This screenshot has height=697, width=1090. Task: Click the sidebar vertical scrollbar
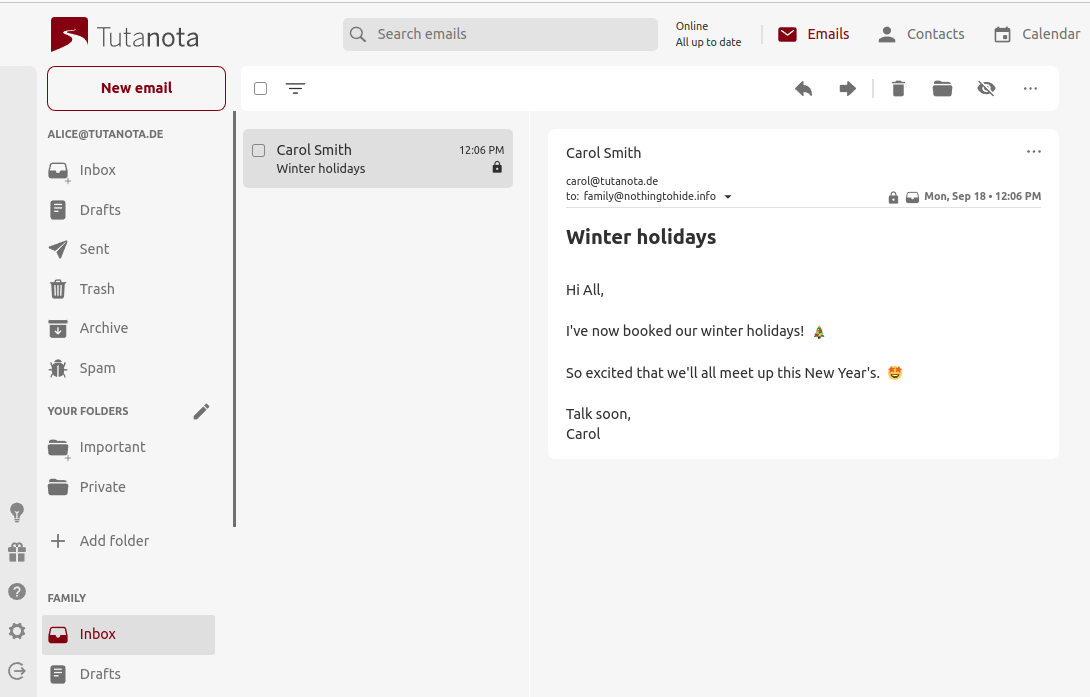(235, 320)
